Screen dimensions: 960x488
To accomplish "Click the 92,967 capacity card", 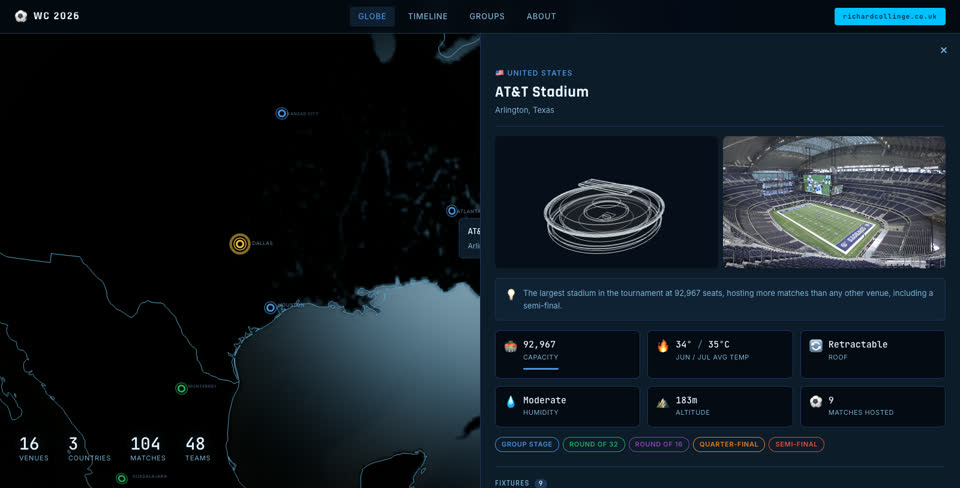I will pos(567,354).
